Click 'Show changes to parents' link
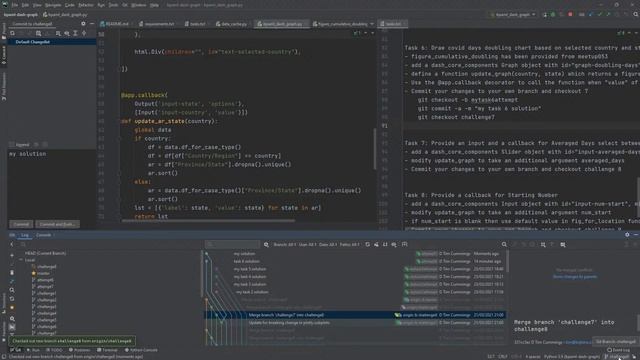Viewport: 640px width, 360px height. click(x=574, y=277)
